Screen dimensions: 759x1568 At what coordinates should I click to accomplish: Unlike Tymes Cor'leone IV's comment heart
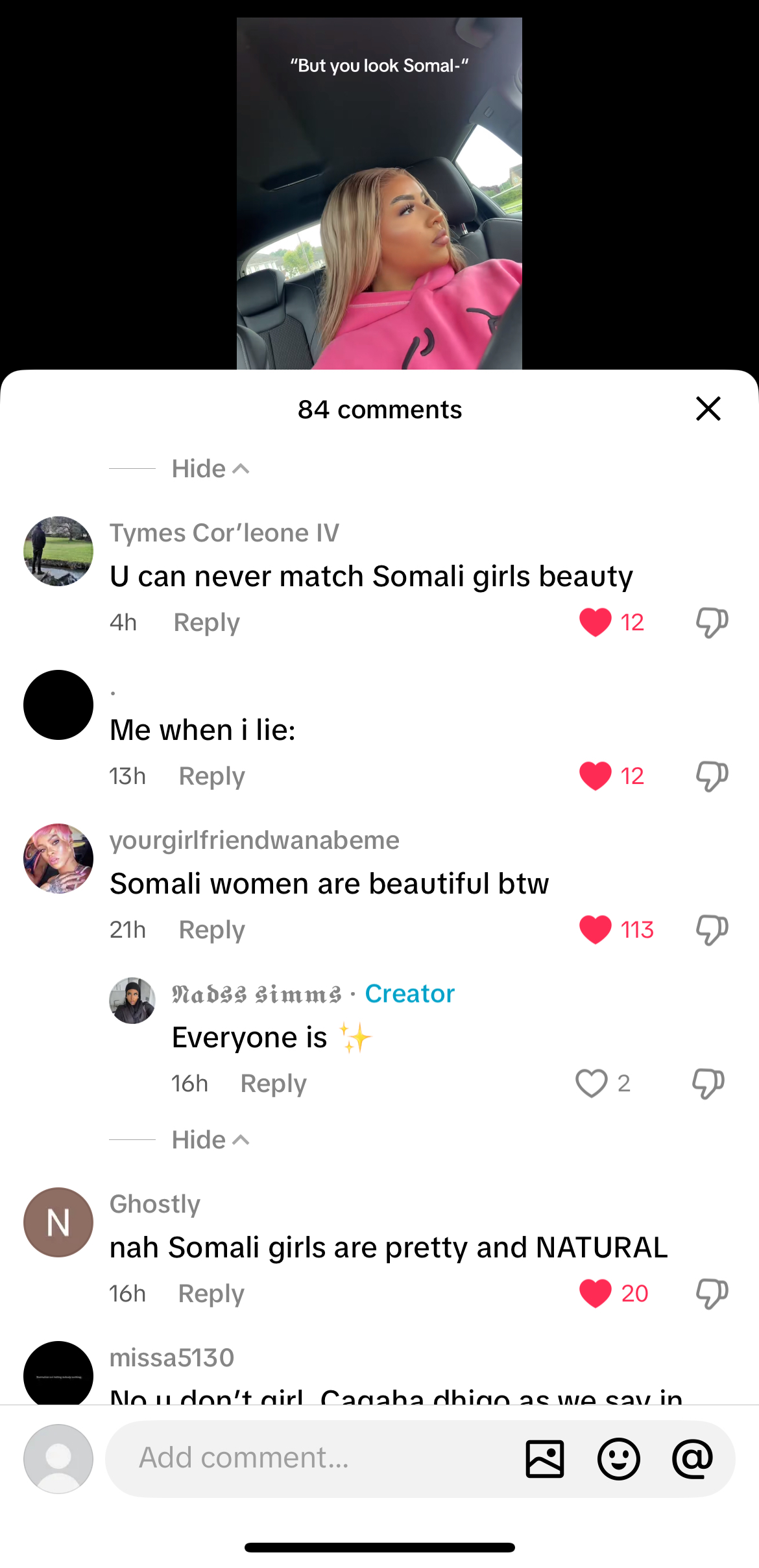pyautogui.click(x=596, y=623)
